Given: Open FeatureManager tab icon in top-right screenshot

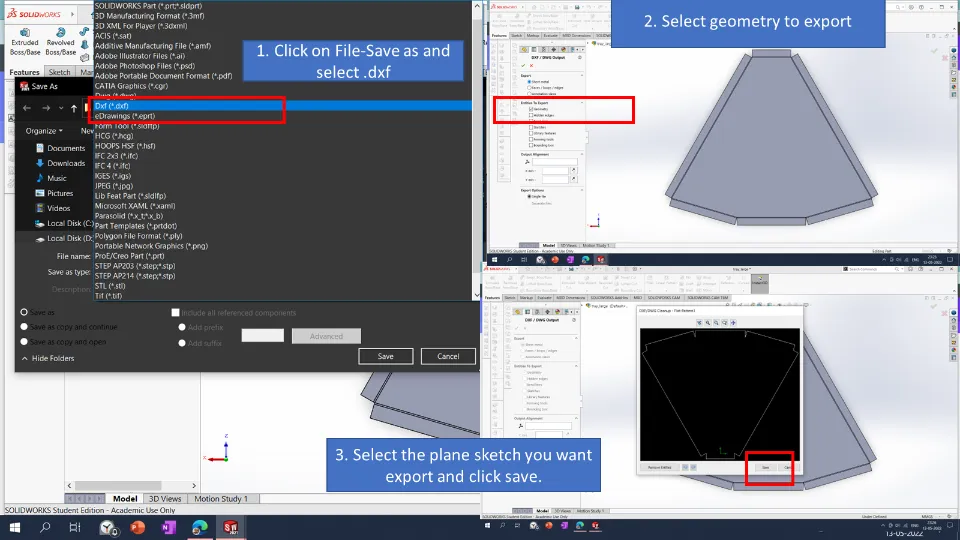Looking at the screenshot, I should click(x=524, y=50).
